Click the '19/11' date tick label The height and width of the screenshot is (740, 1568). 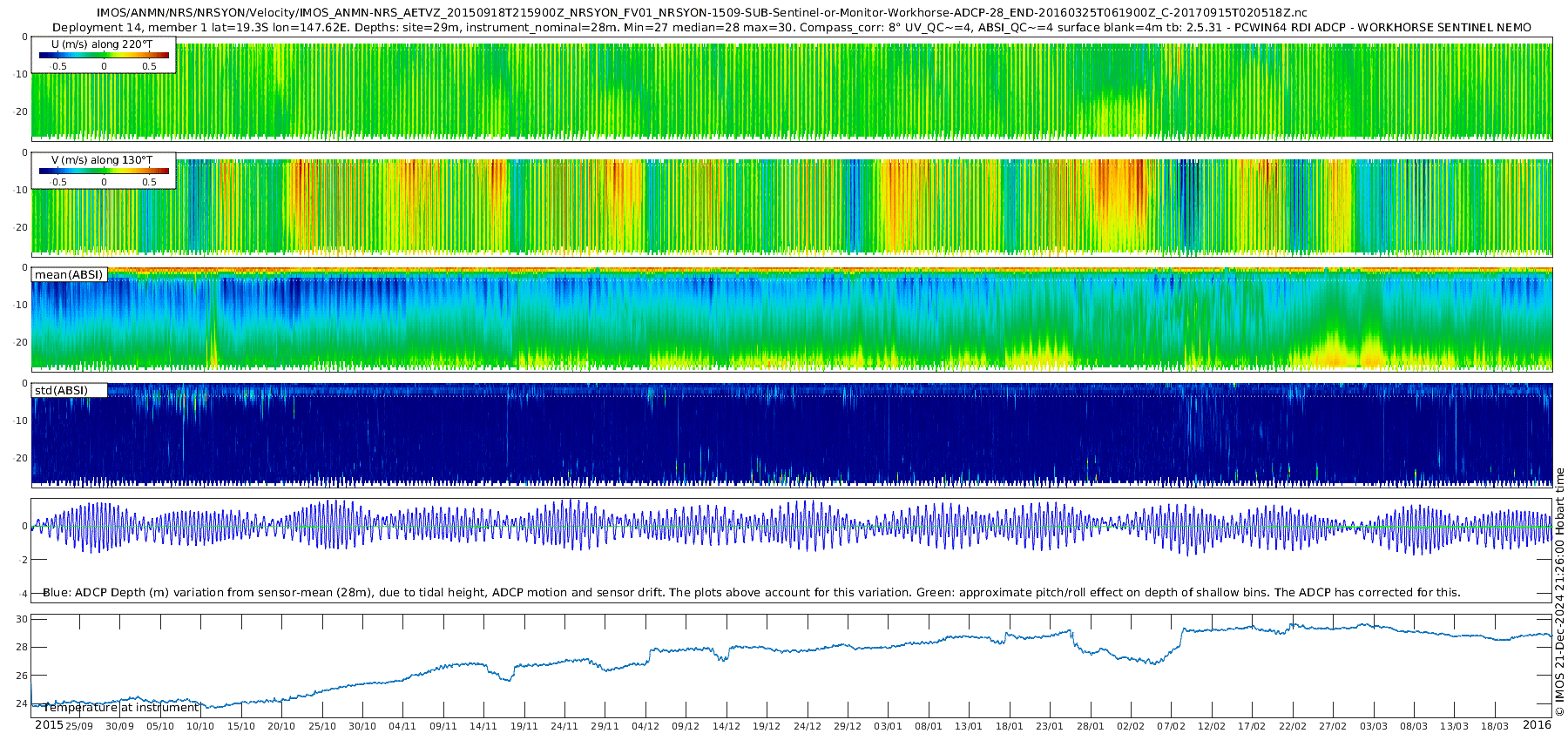[x=524, y=726]
